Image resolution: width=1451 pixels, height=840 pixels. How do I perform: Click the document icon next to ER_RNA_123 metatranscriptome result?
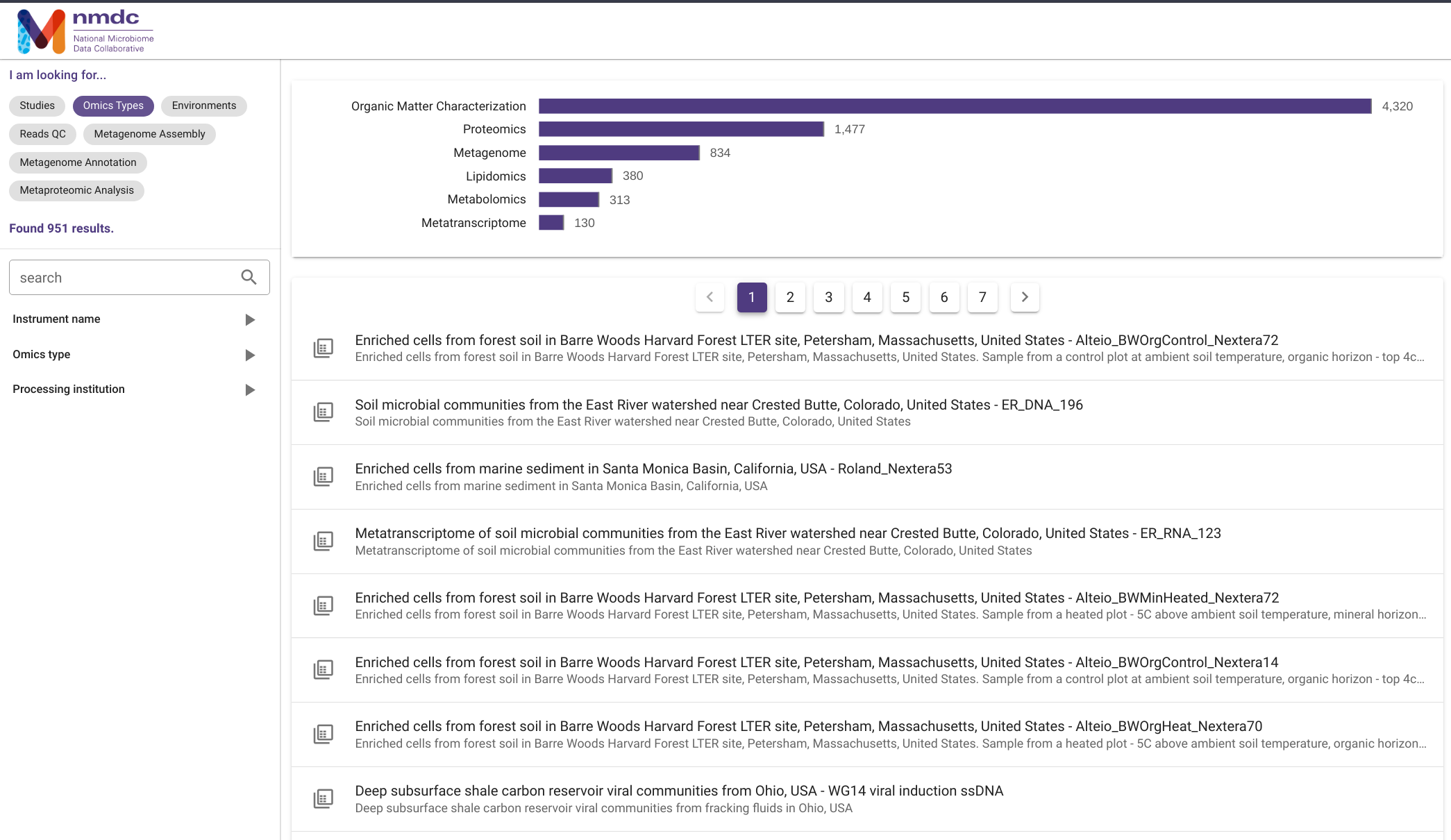(323, 541)
